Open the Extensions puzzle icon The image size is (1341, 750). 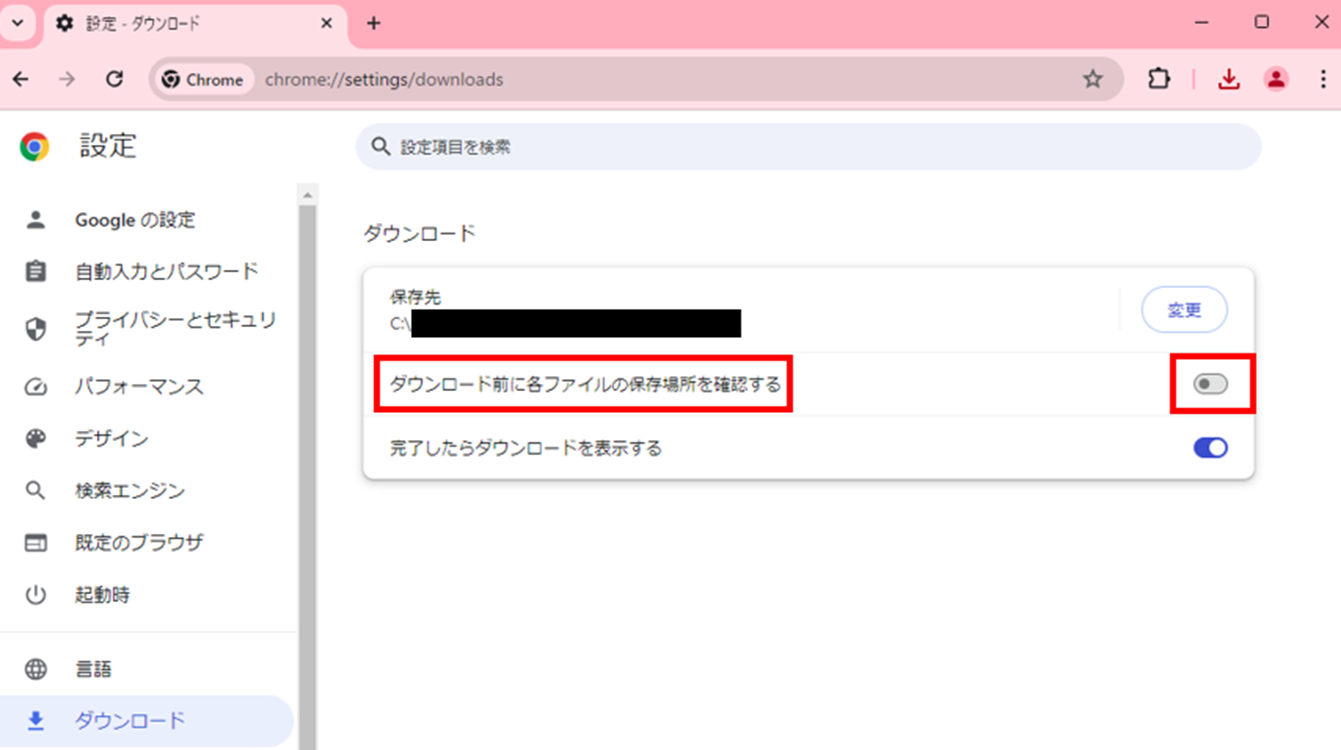[1158, 79]
